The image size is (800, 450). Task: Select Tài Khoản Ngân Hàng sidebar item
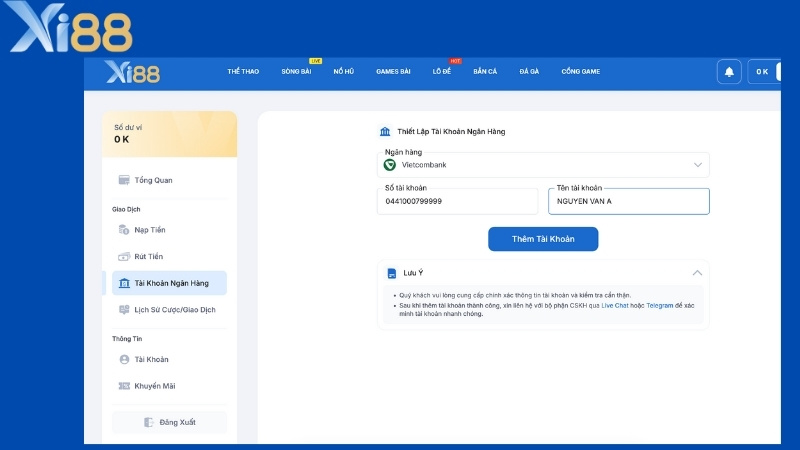(169, 283)
